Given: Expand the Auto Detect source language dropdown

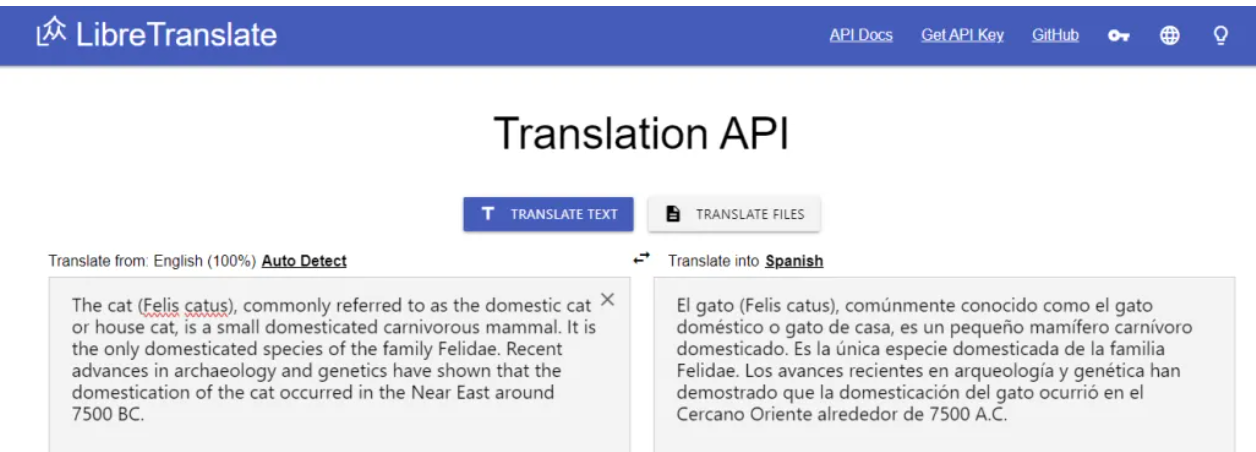Looking at the screenshot, I should tap(304, 261).
